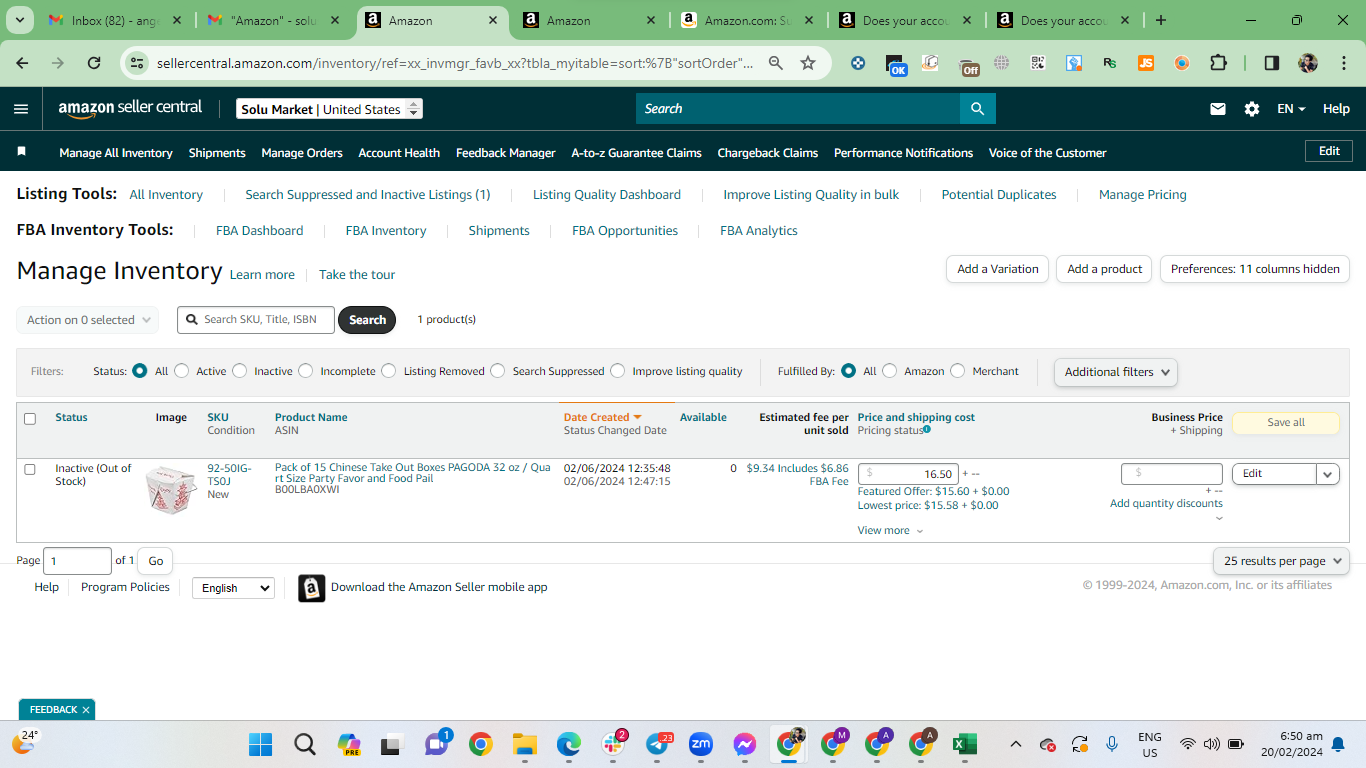Toggle the Chrome side panel
The width and height of the screenshot is (1366, 768).
tap(1272, 63)
